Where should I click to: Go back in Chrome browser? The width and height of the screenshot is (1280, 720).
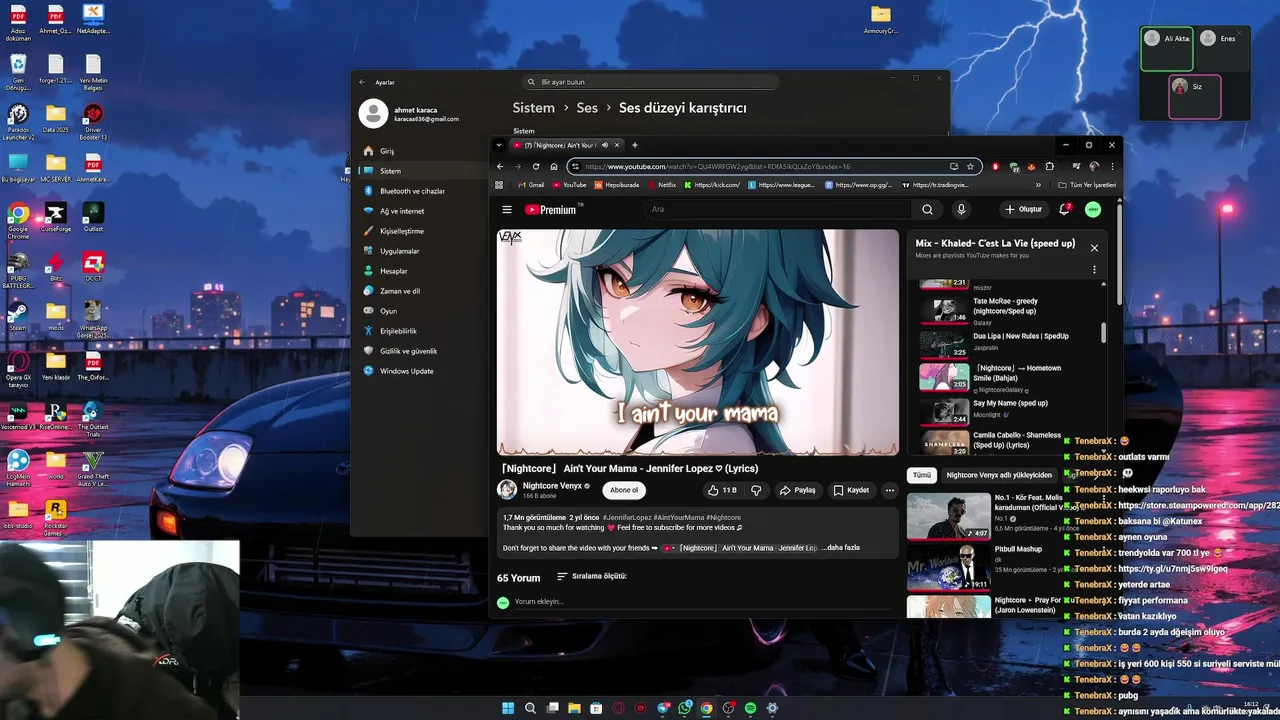pyautogui.click(x=500, y=166)
